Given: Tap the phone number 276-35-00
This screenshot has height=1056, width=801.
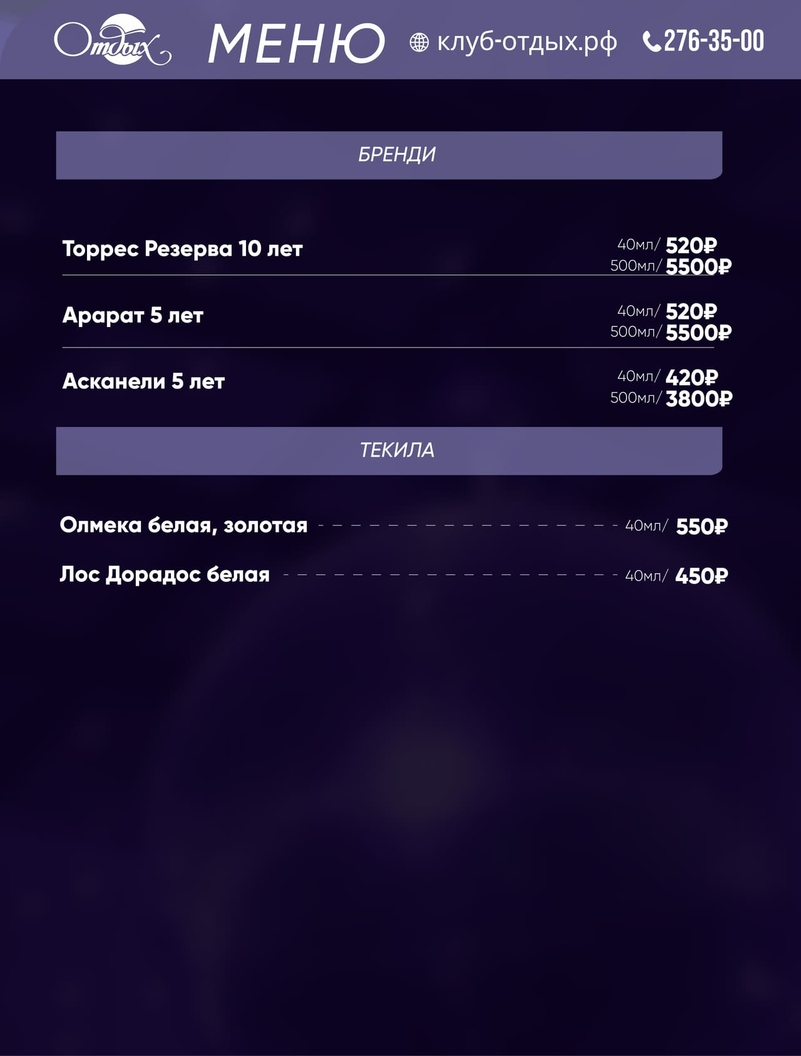Looking at the screenshot, I should click(x=713, y=41).
